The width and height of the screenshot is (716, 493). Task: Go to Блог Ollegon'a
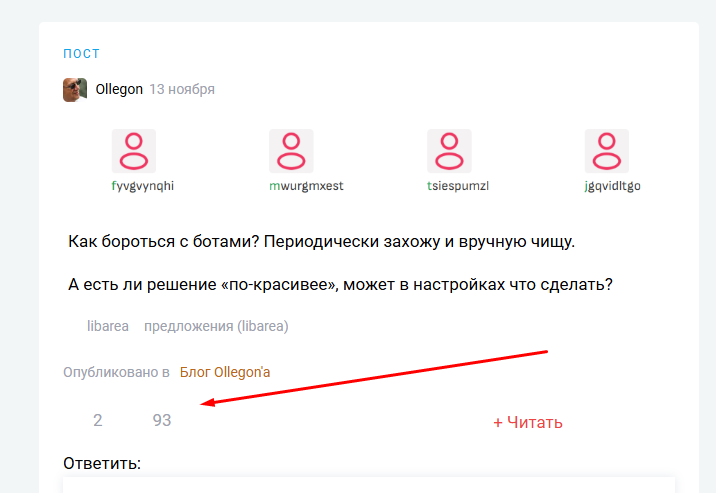click(225, 372)
